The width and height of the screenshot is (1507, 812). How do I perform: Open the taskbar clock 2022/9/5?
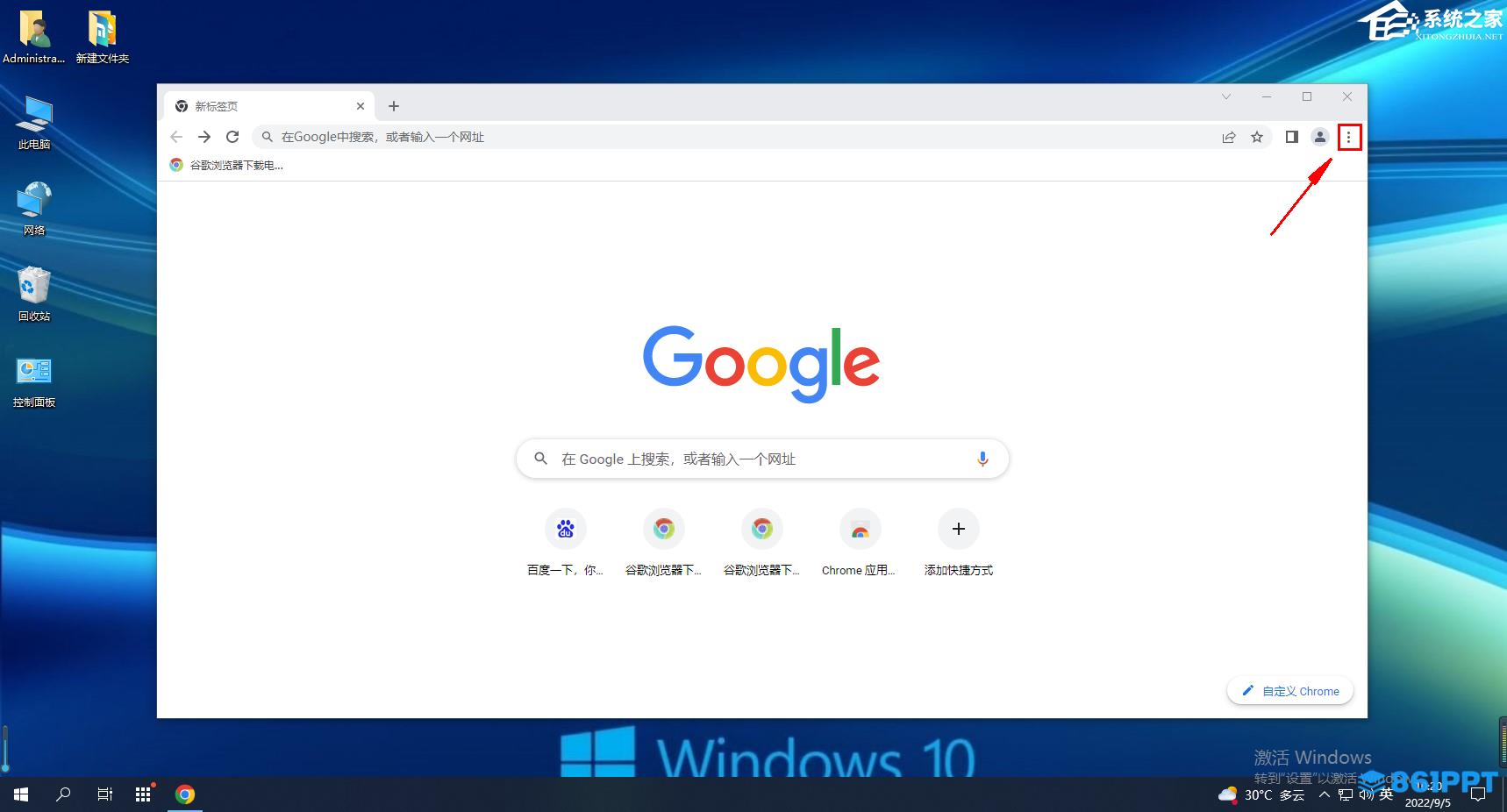(1428, 794)
